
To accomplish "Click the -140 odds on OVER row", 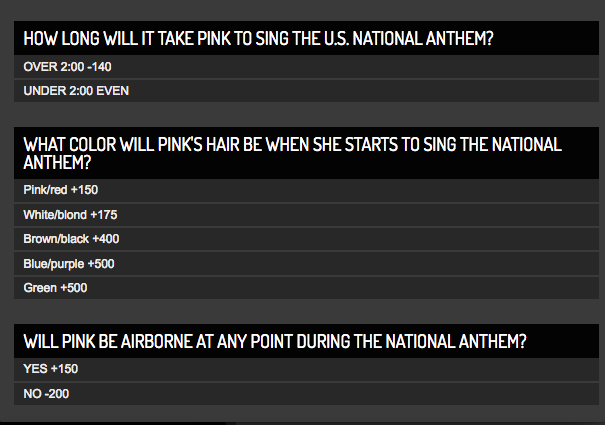I will point(100,67).
